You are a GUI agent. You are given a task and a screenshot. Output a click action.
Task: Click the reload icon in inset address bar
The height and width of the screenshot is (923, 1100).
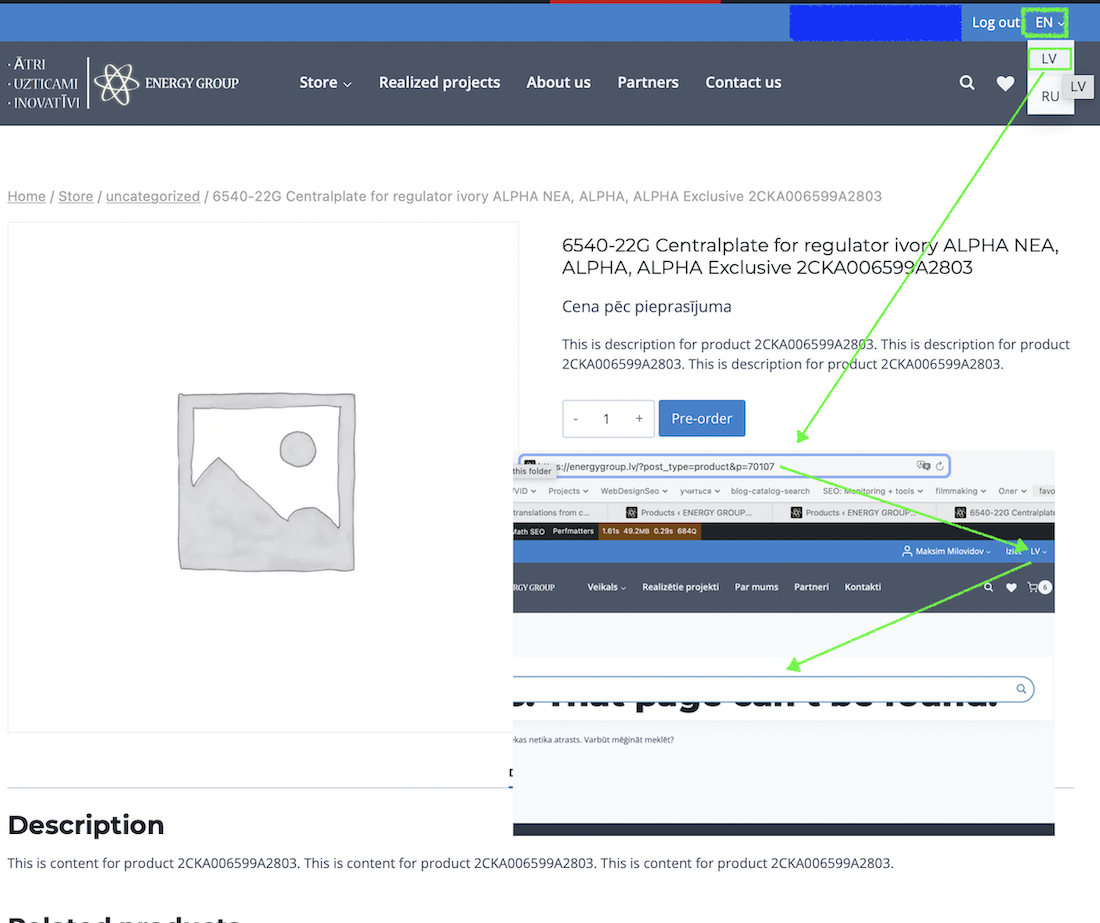(939, 466)
